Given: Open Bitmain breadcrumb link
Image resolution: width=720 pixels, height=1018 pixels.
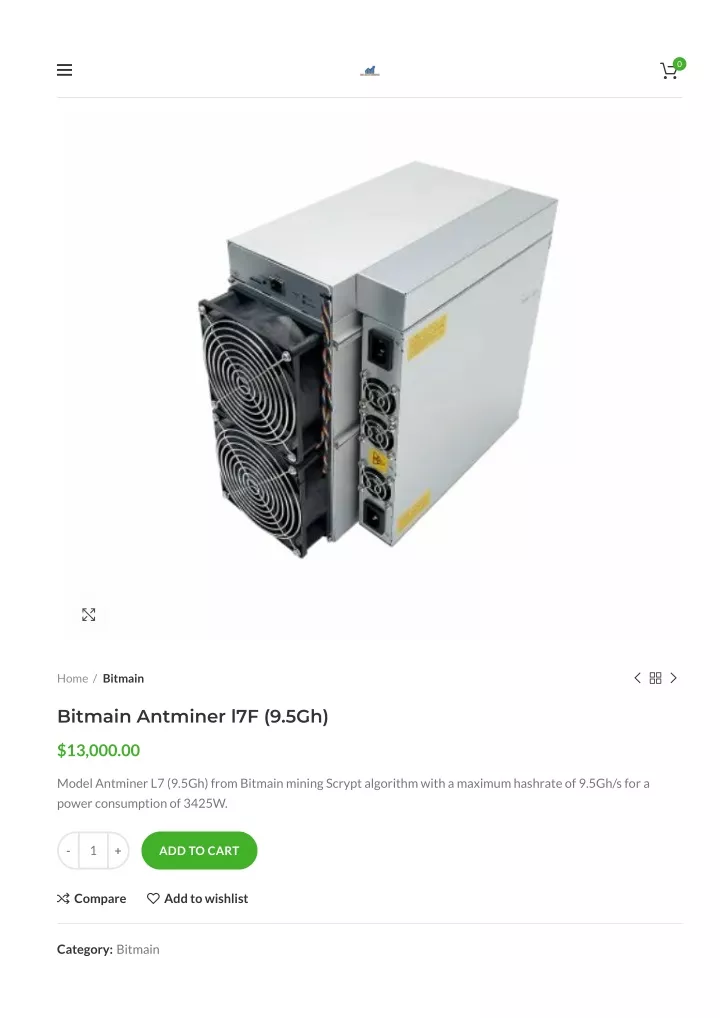Looking at the screenshot, I should [123, 678].
